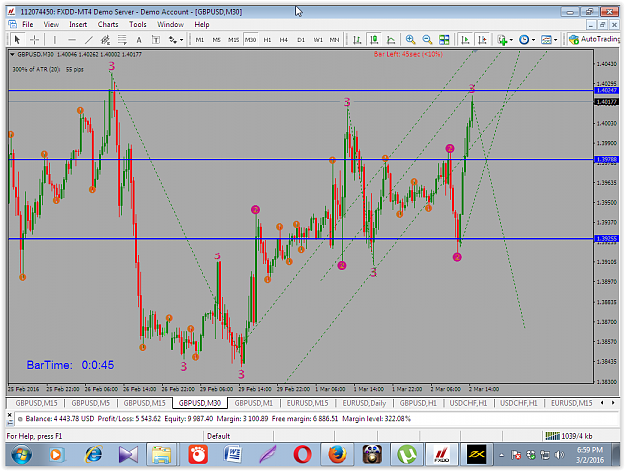Draw a vertical line tool

(55, 39)
